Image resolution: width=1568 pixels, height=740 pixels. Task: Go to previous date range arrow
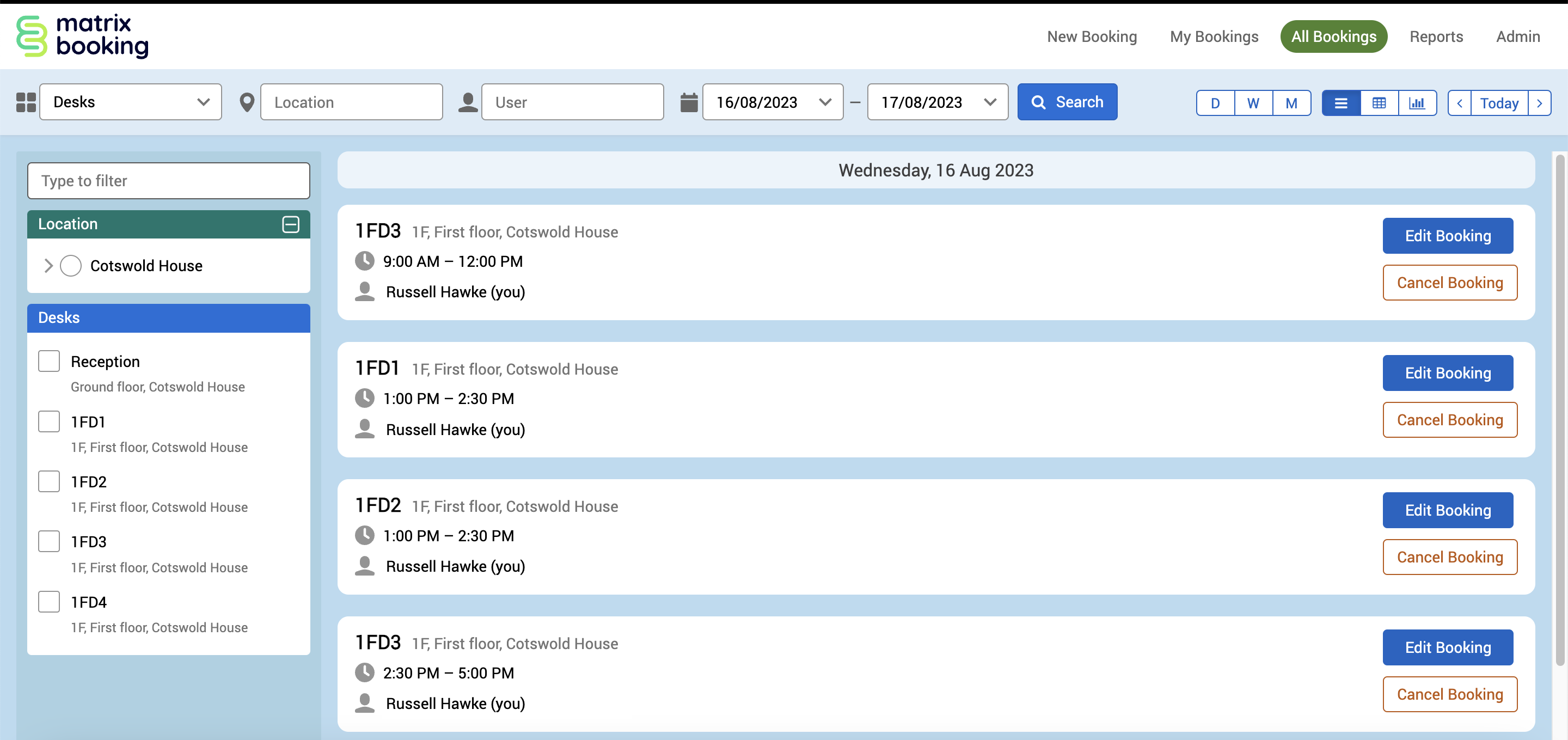click(1459, 103)
